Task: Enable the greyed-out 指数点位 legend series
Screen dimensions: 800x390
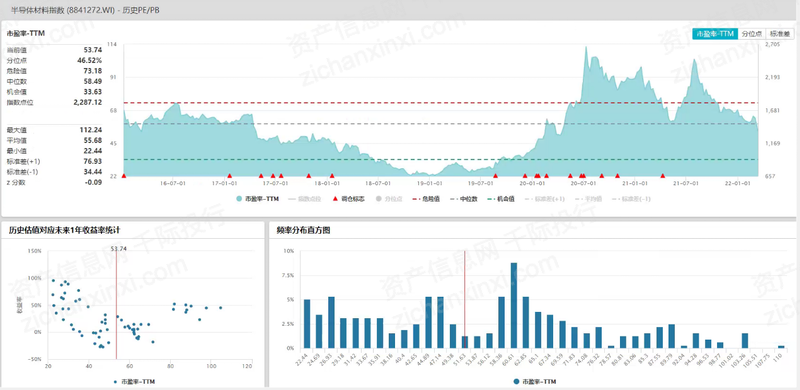Action: click(x=305, y=199)
